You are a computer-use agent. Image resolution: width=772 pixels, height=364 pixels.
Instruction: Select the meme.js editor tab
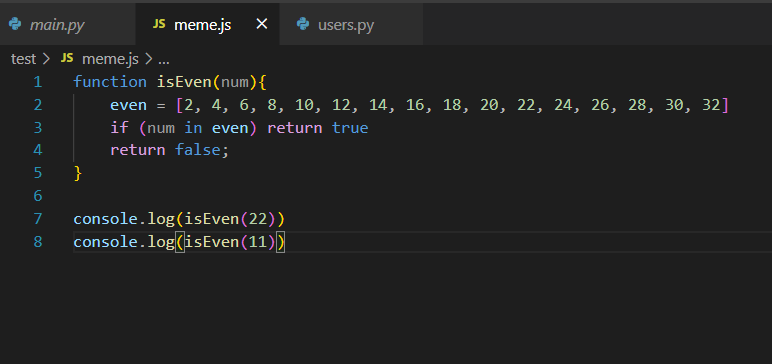pyautogui.click(x=207, y=25)
